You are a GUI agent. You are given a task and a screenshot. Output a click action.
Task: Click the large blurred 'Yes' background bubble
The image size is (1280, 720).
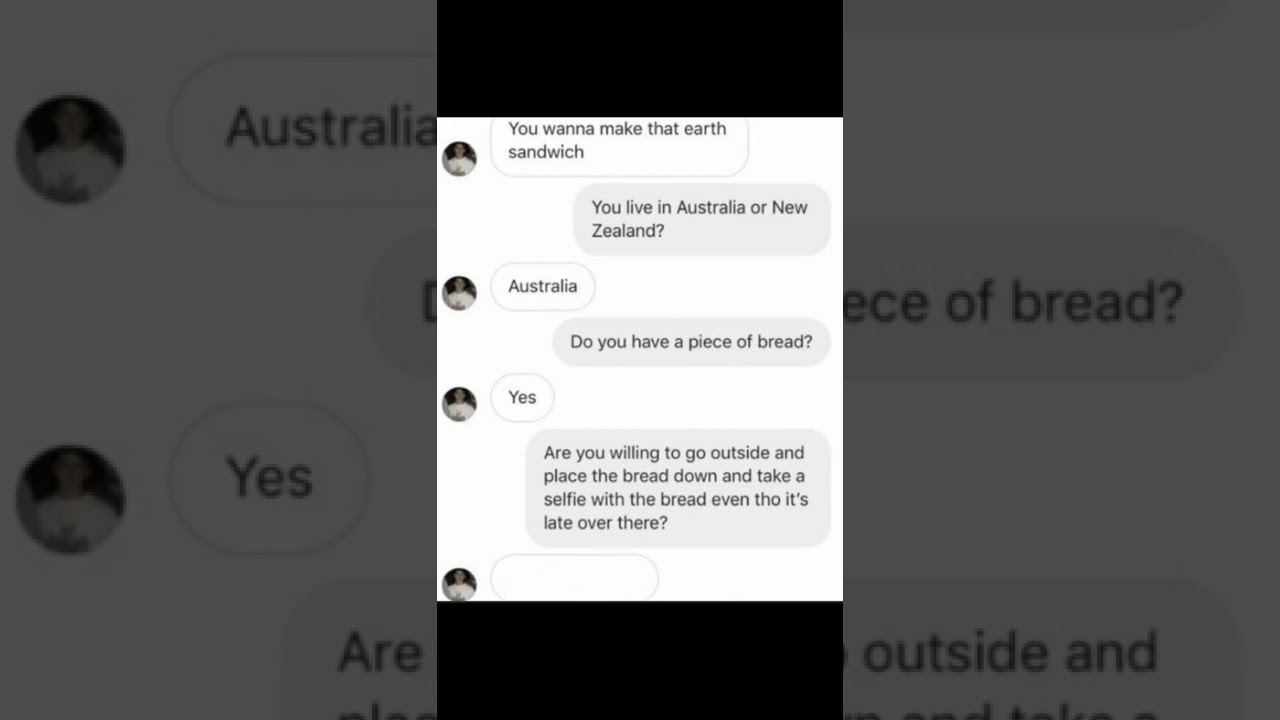[x=269, y=479]
